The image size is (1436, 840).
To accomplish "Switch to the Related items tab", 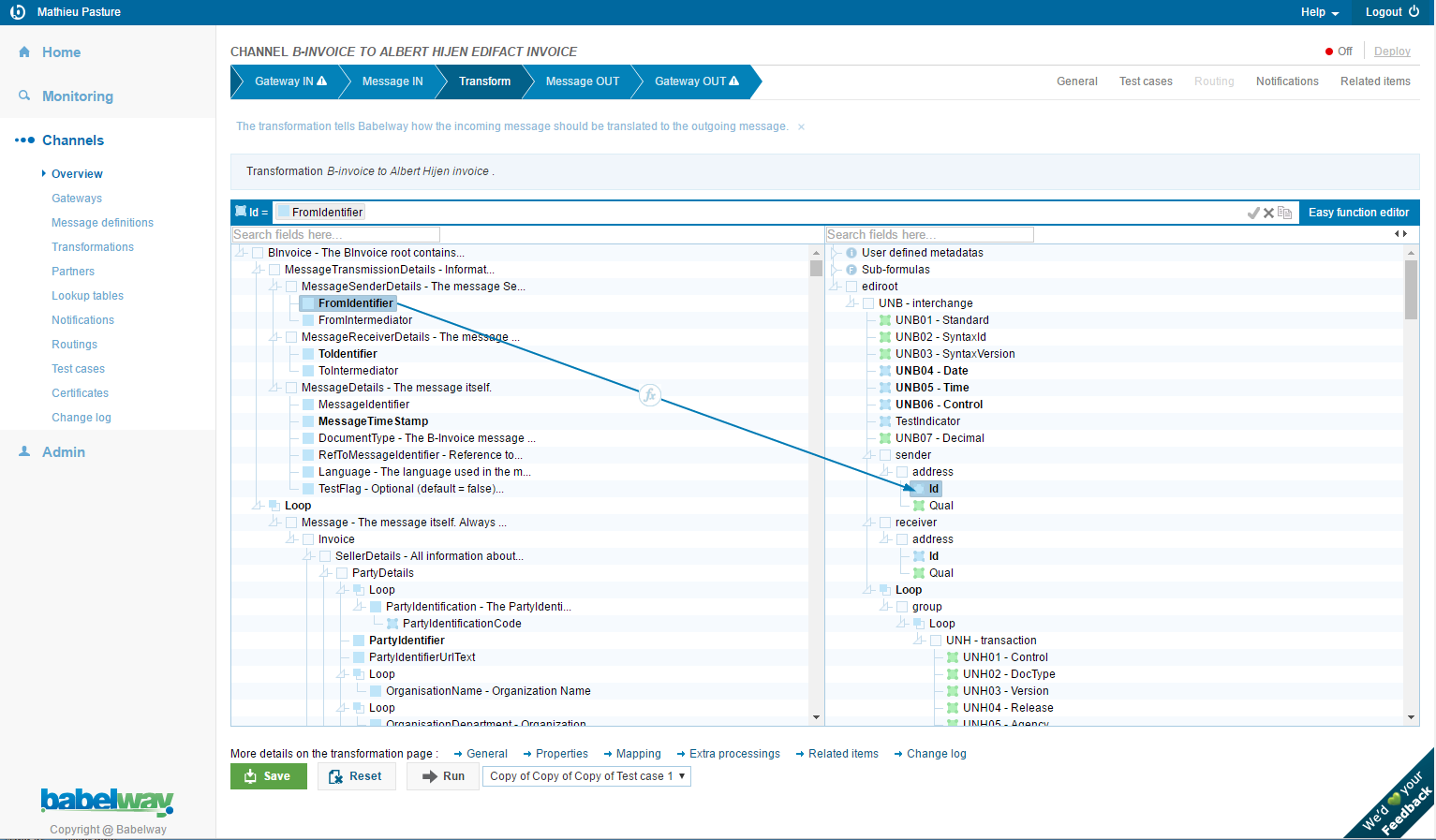I will coord(1375,81).
